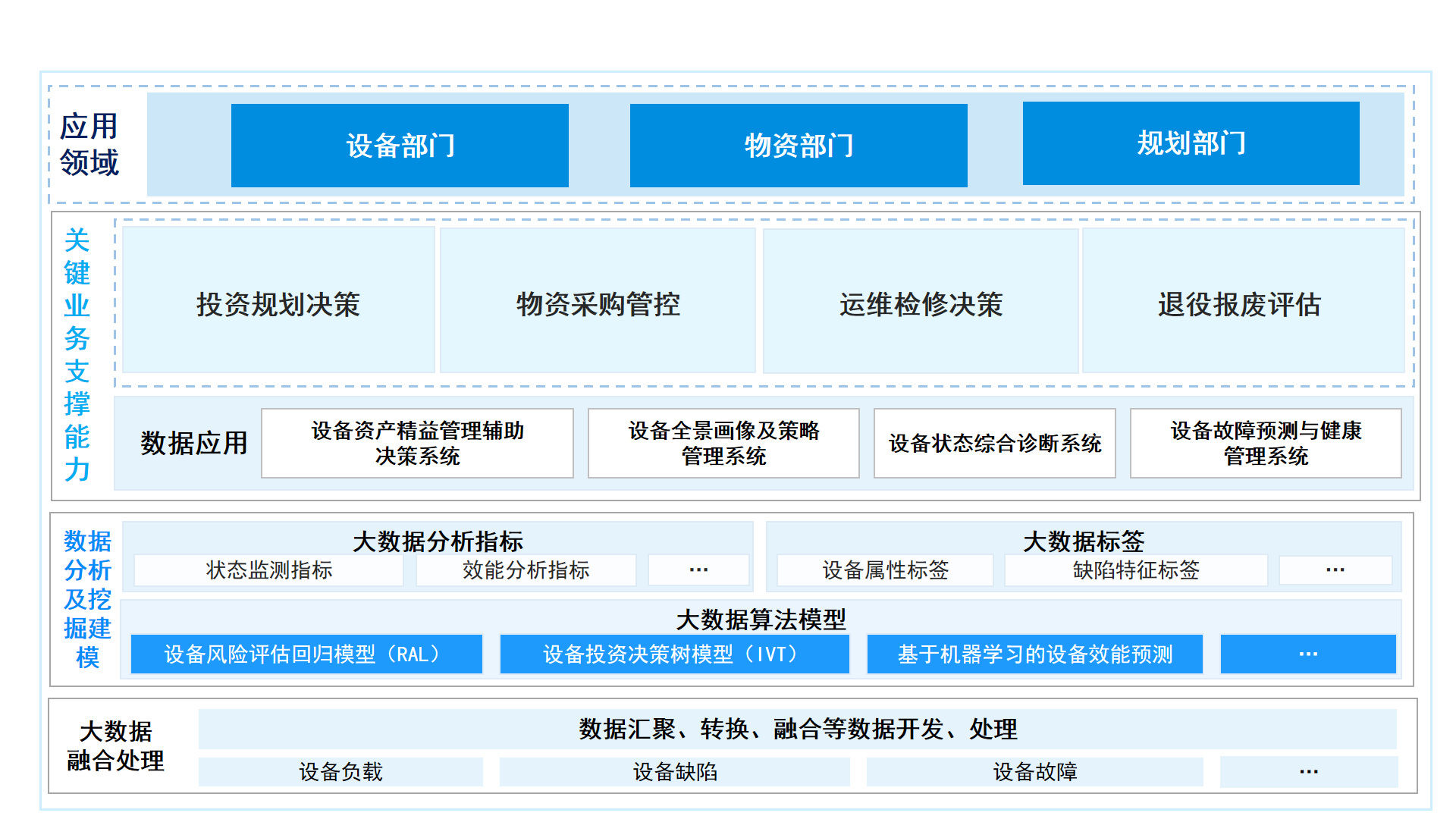Select the 设备负载 cell

(x=340, y=772)
